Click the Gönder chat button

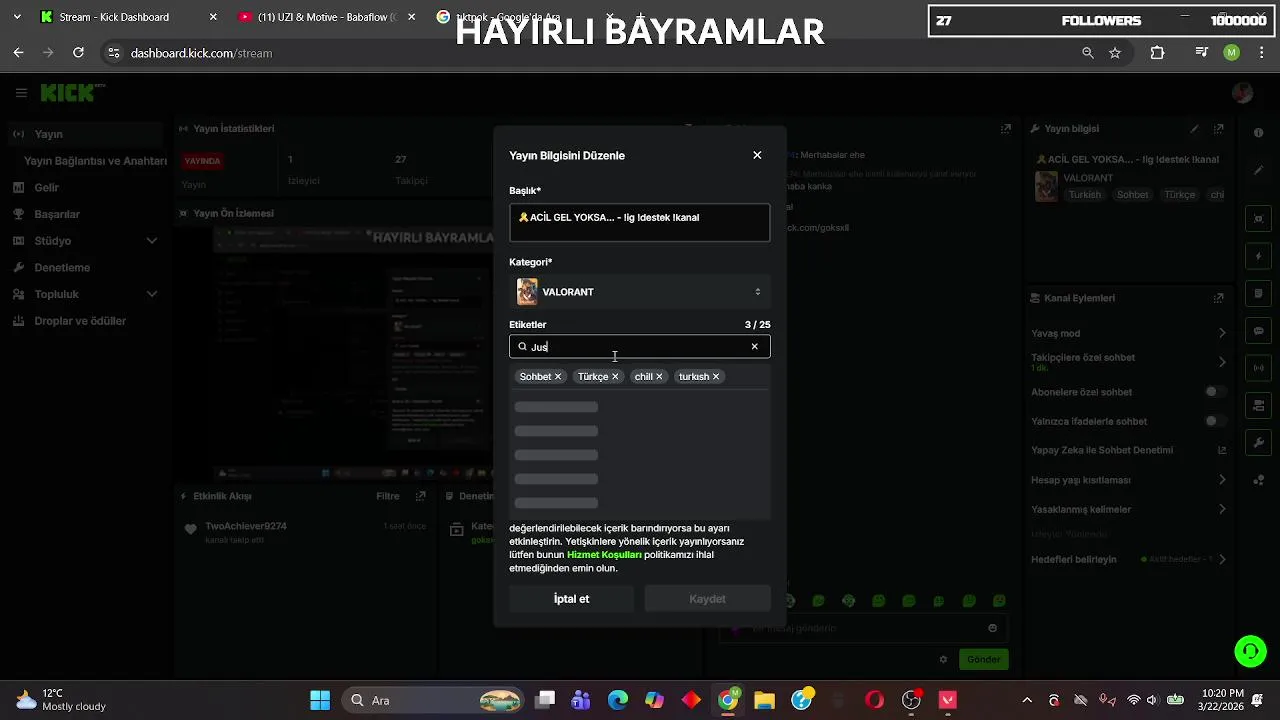983,659
